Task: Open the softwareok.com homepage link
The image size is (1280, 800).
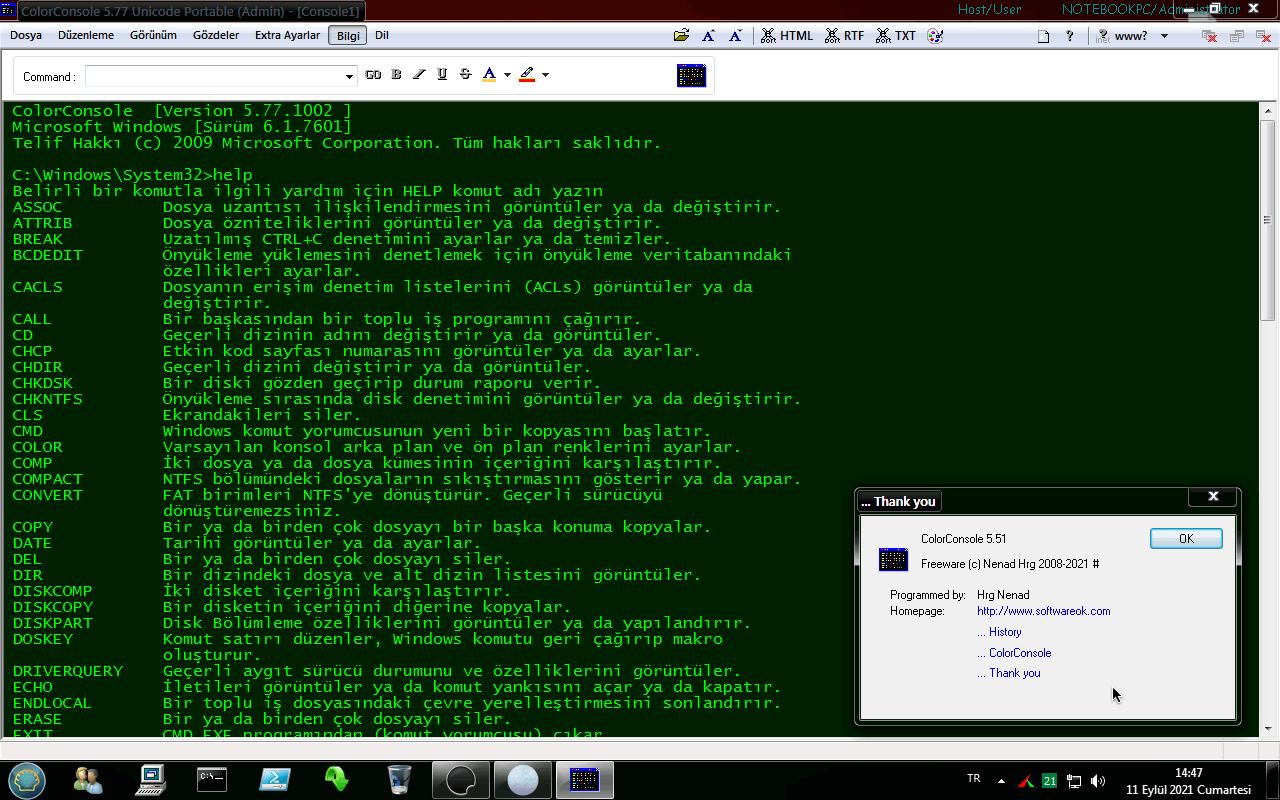Action: coord(1043,611)
